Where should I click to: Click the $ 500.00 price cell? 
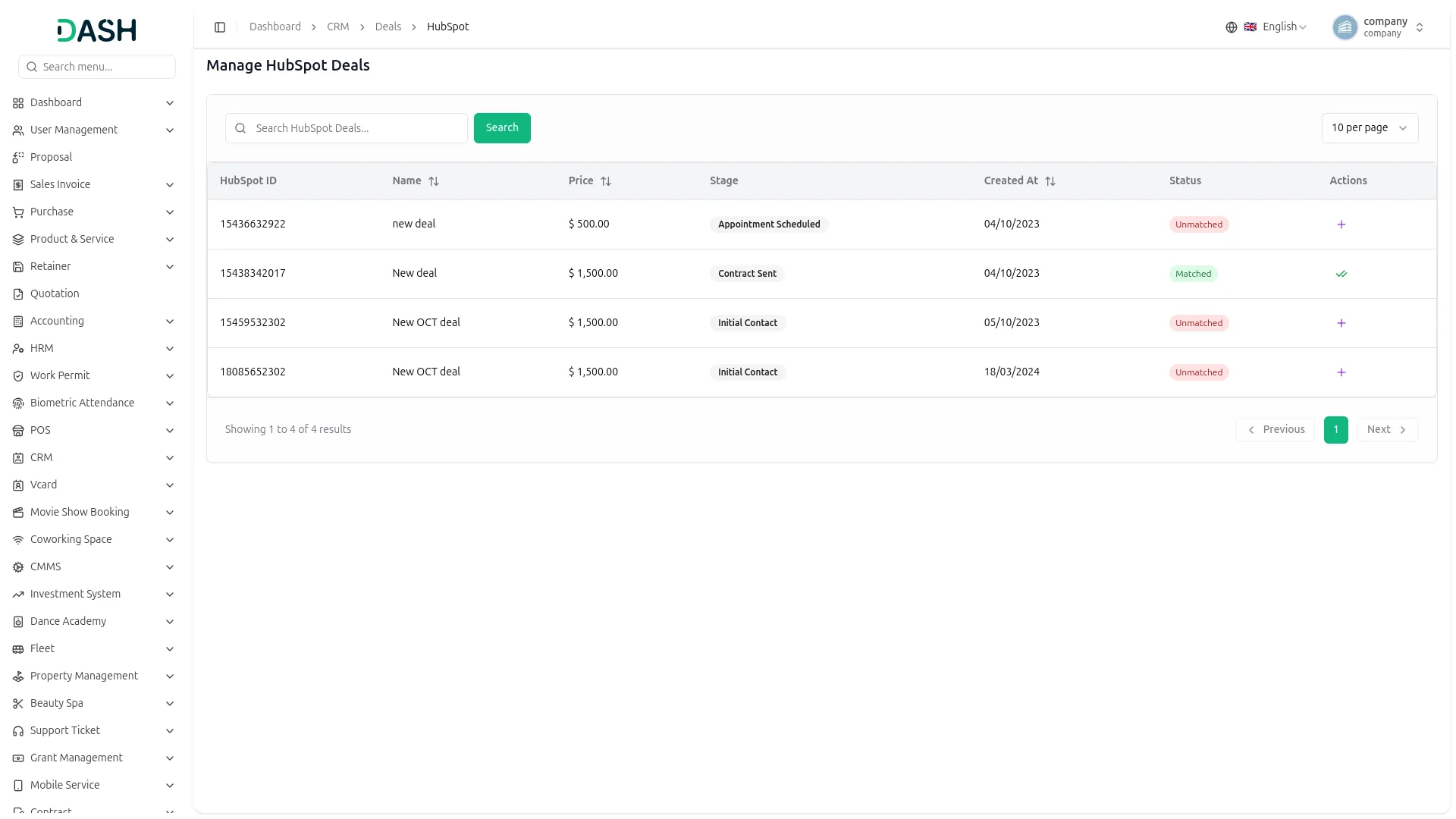pyautogui.click(x=589, y=224)
